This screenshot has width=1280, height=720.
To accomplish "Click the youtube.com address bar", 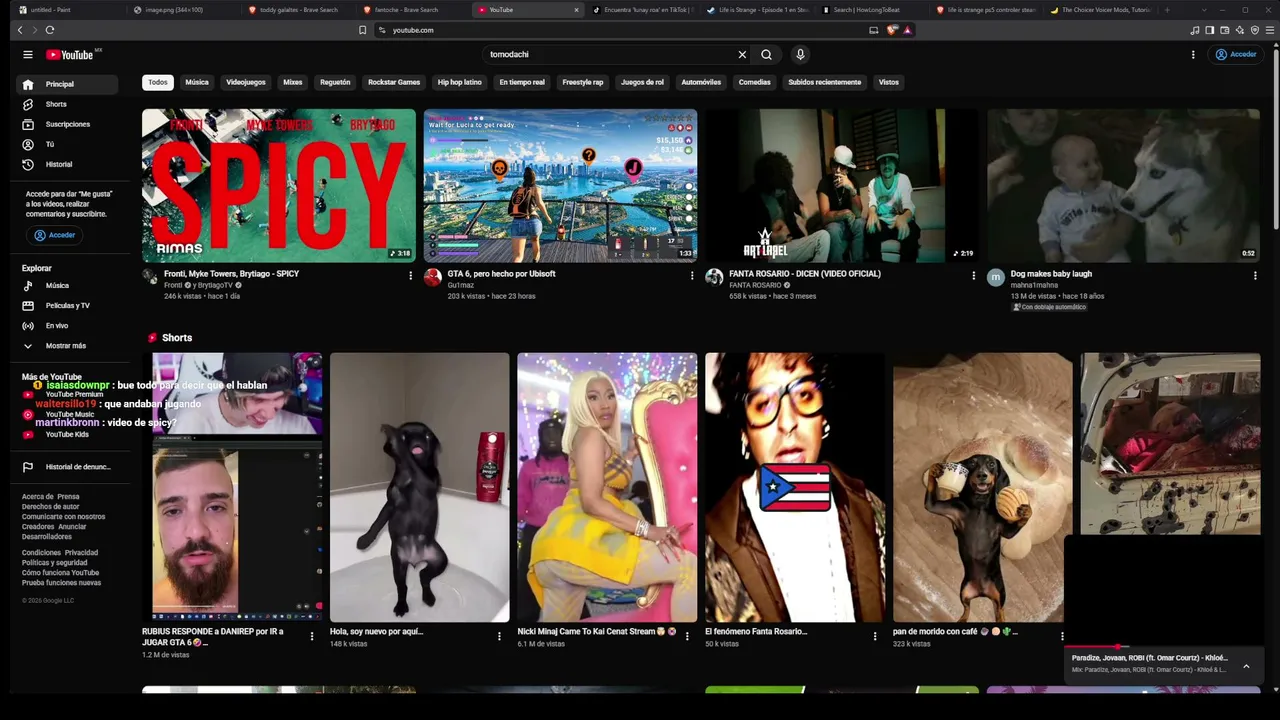I will click(x=620, y=30).
